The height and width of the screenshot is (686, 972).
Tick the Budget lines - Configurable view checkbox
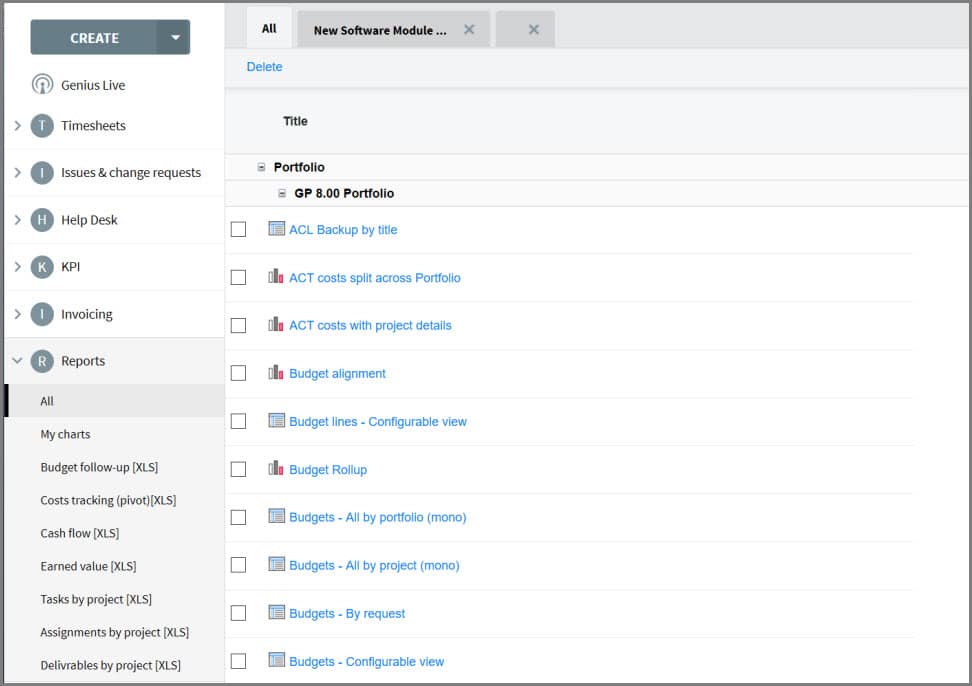click(238, 421)
